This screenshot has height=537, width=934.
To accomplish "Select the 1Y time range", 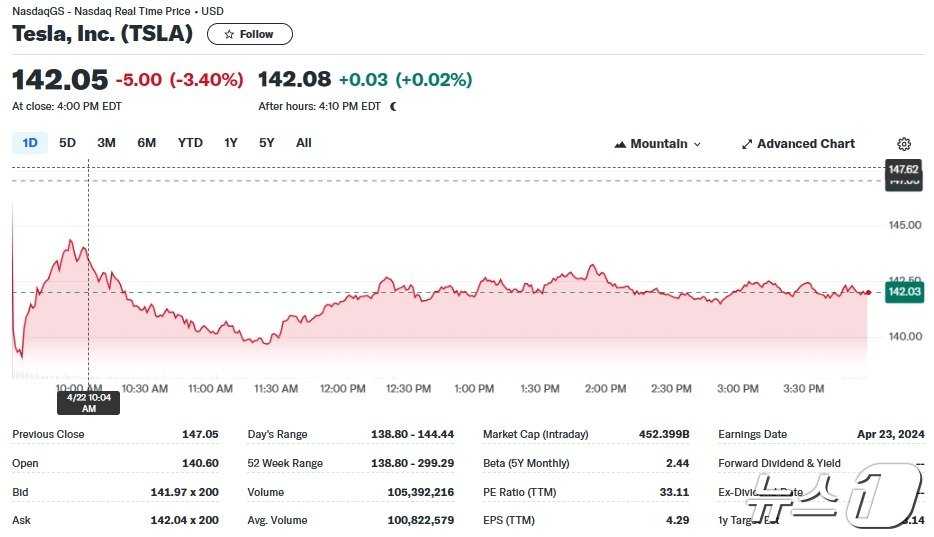I will 231,143.
